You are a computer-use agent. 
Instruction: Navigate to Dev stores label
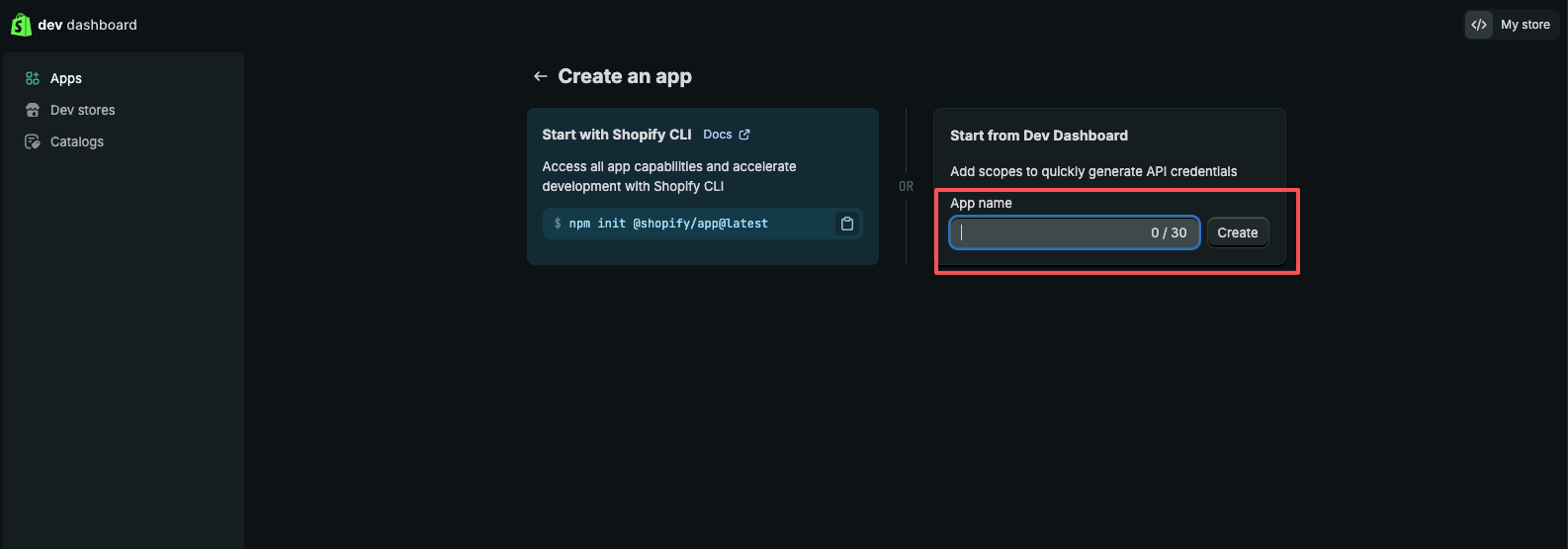83,110
